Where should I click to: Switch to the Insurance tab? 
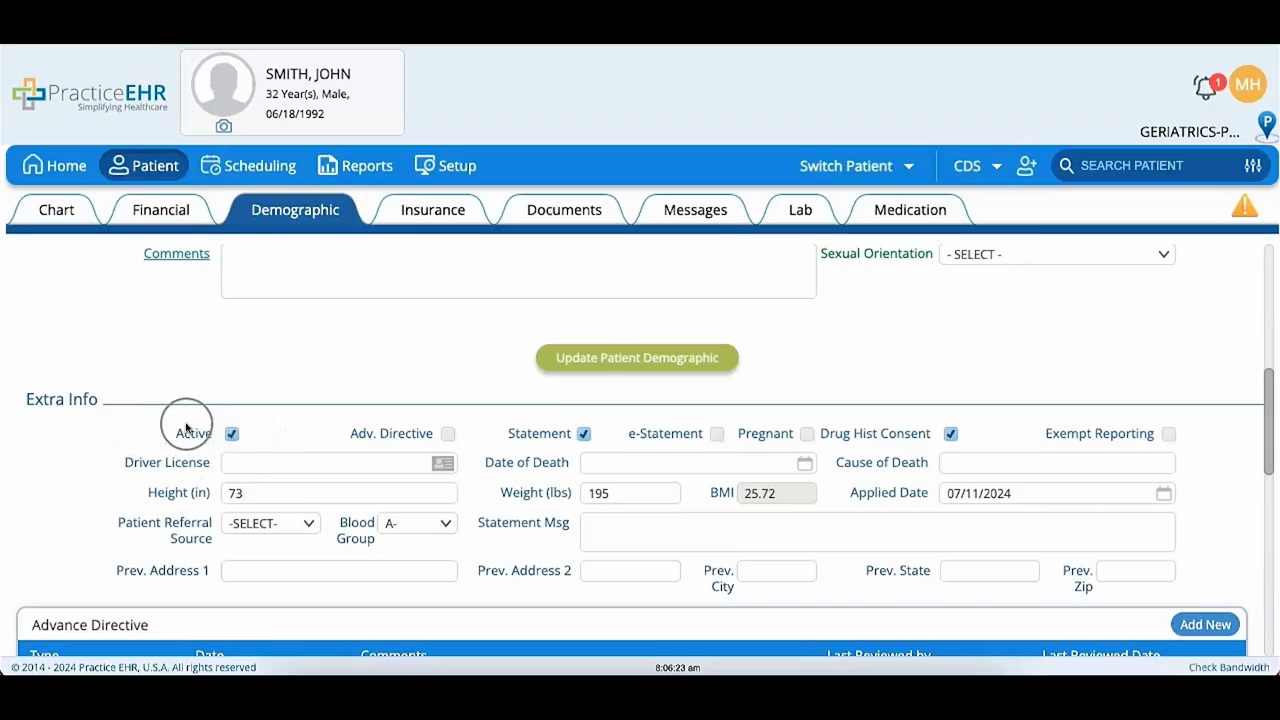point(433,210)
